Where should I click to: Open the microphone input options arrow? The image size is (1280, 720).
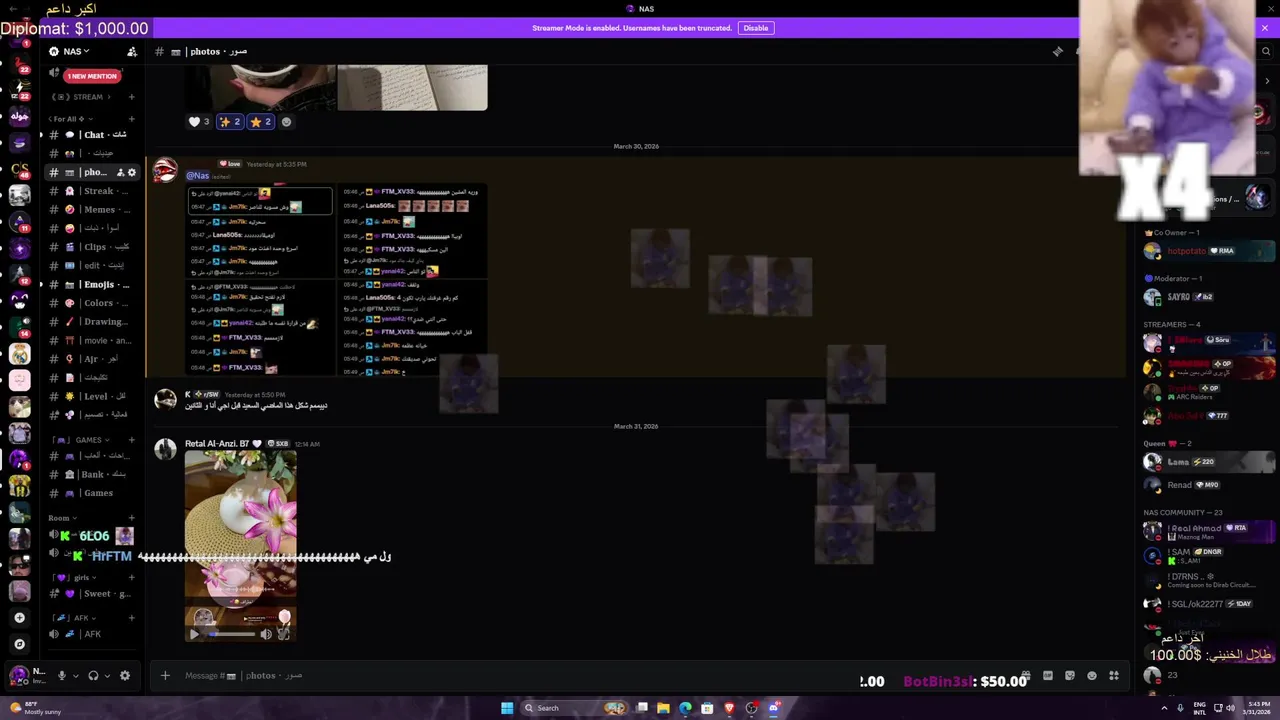pos(75,676)
